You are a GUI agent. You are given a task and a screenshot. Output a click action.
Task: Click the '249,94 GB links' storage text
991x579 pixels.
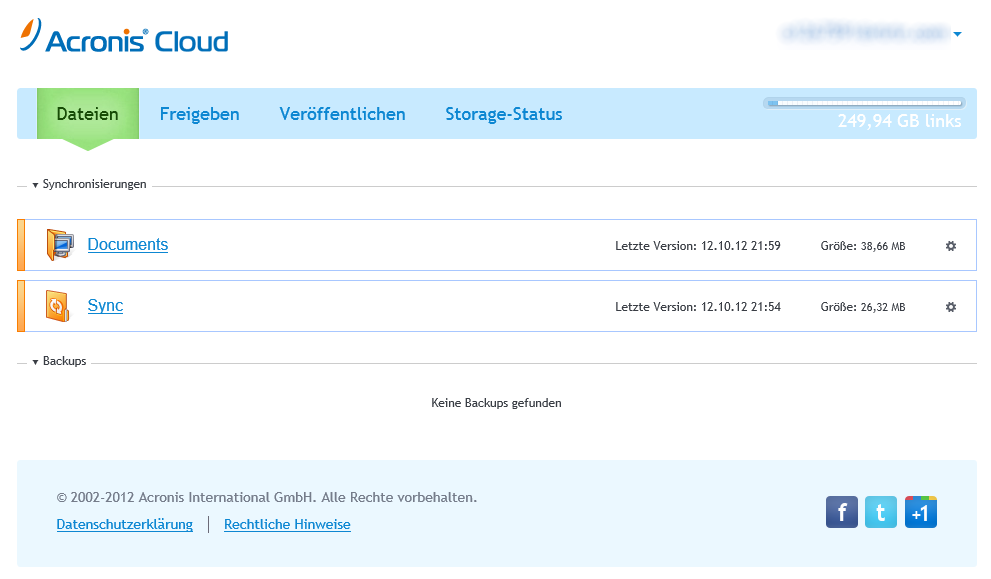tap(899, 121)
